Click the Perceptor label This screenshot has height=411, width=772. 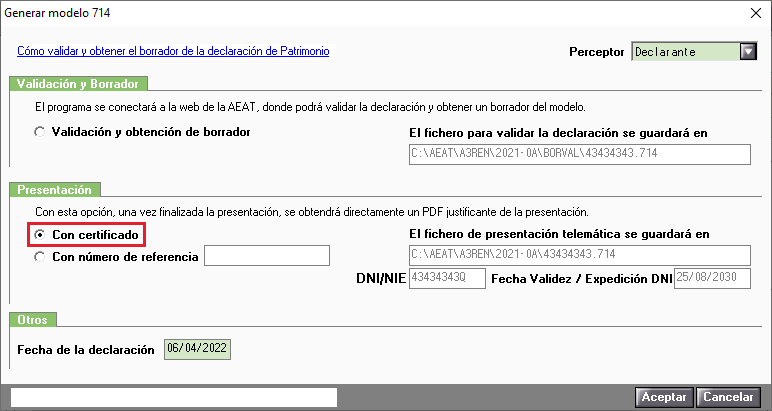coord(596,52)
